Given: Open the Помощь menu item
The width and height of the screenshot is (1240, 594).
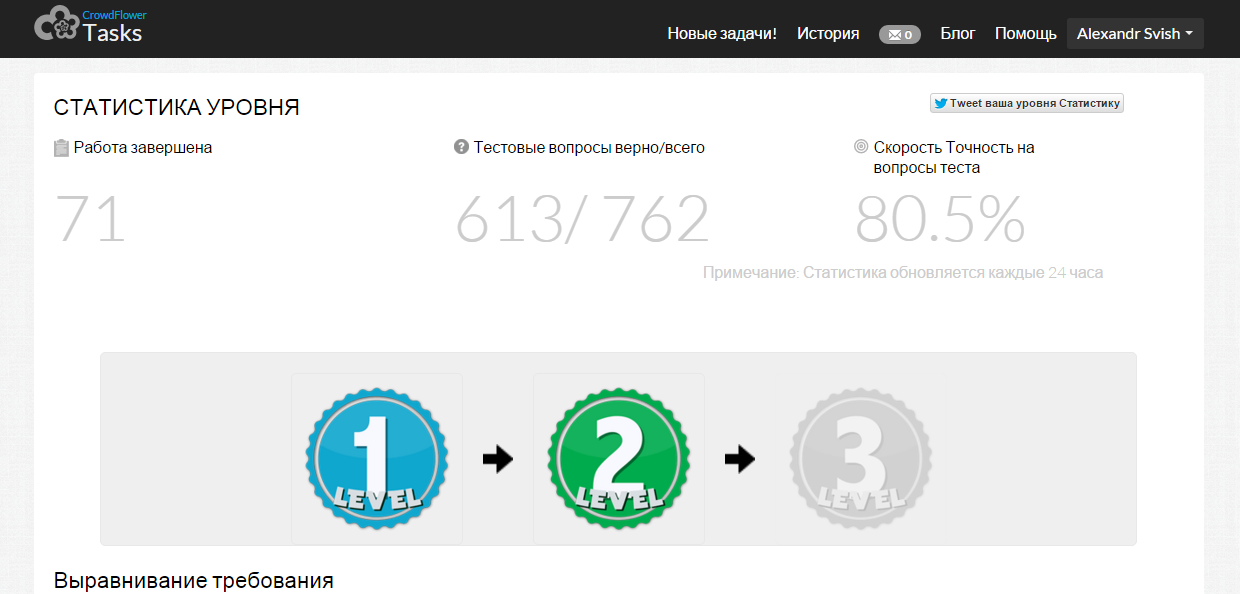Looking at the screenshot, I should click(x=1026, y=33).
